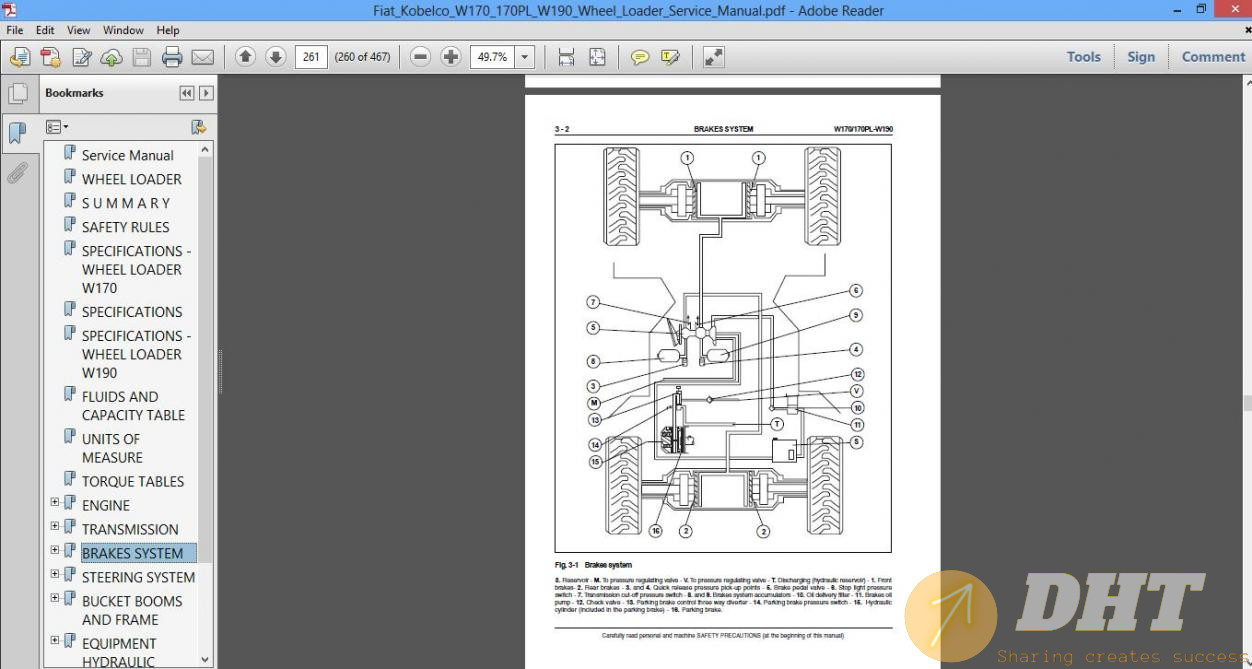
Task: Open the Attachments paperclip panel
Action: (17, 173)
